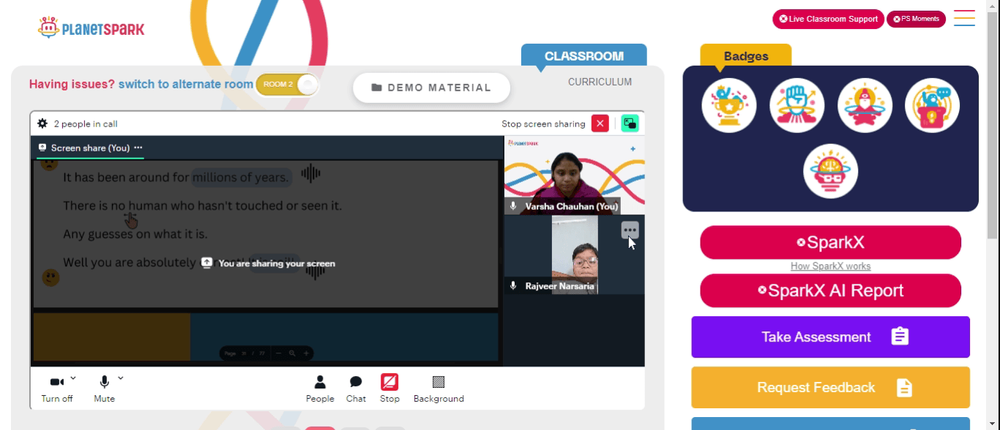Open the Chat panel
The width and height of the screenshot is (1000, 430).
(x=356, y=389)
